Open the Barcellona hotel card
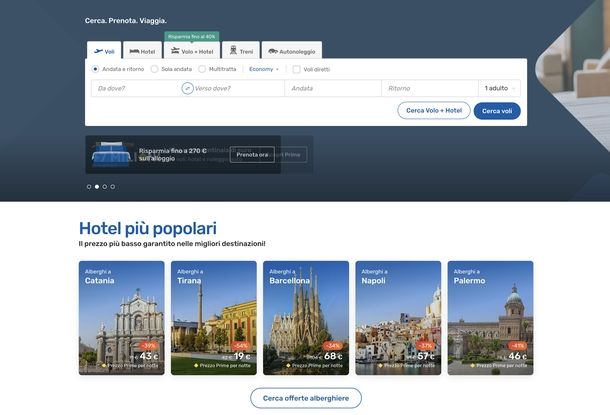 pos(306,317)
